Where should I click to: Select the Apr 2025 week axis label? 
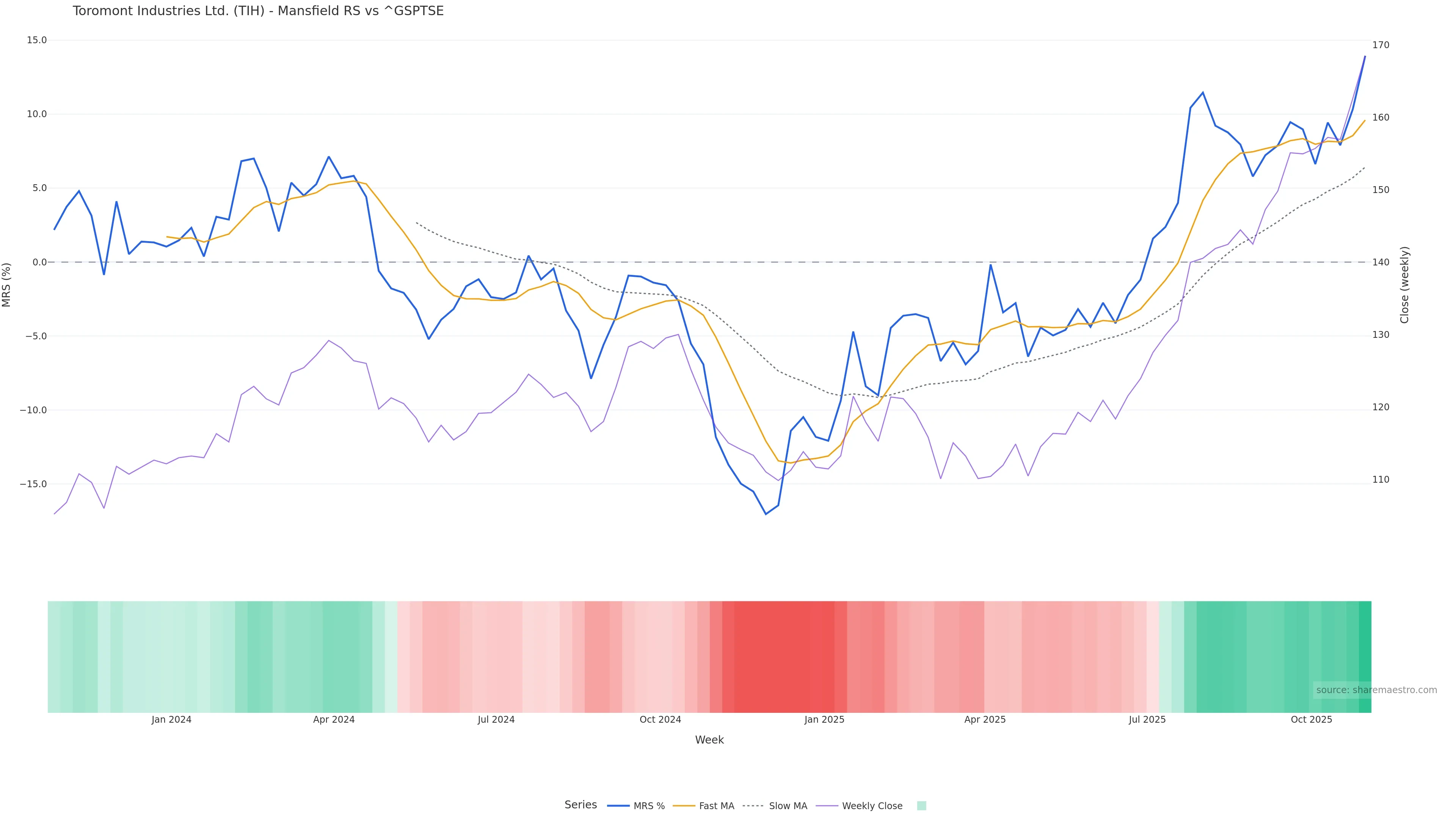(x=985, y=720)
